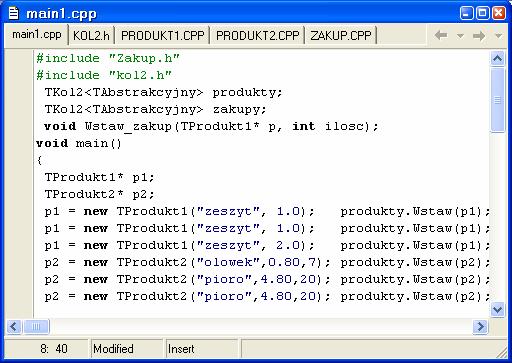
Task: Click the forward navigation arrow
Action: click(479, 35)
